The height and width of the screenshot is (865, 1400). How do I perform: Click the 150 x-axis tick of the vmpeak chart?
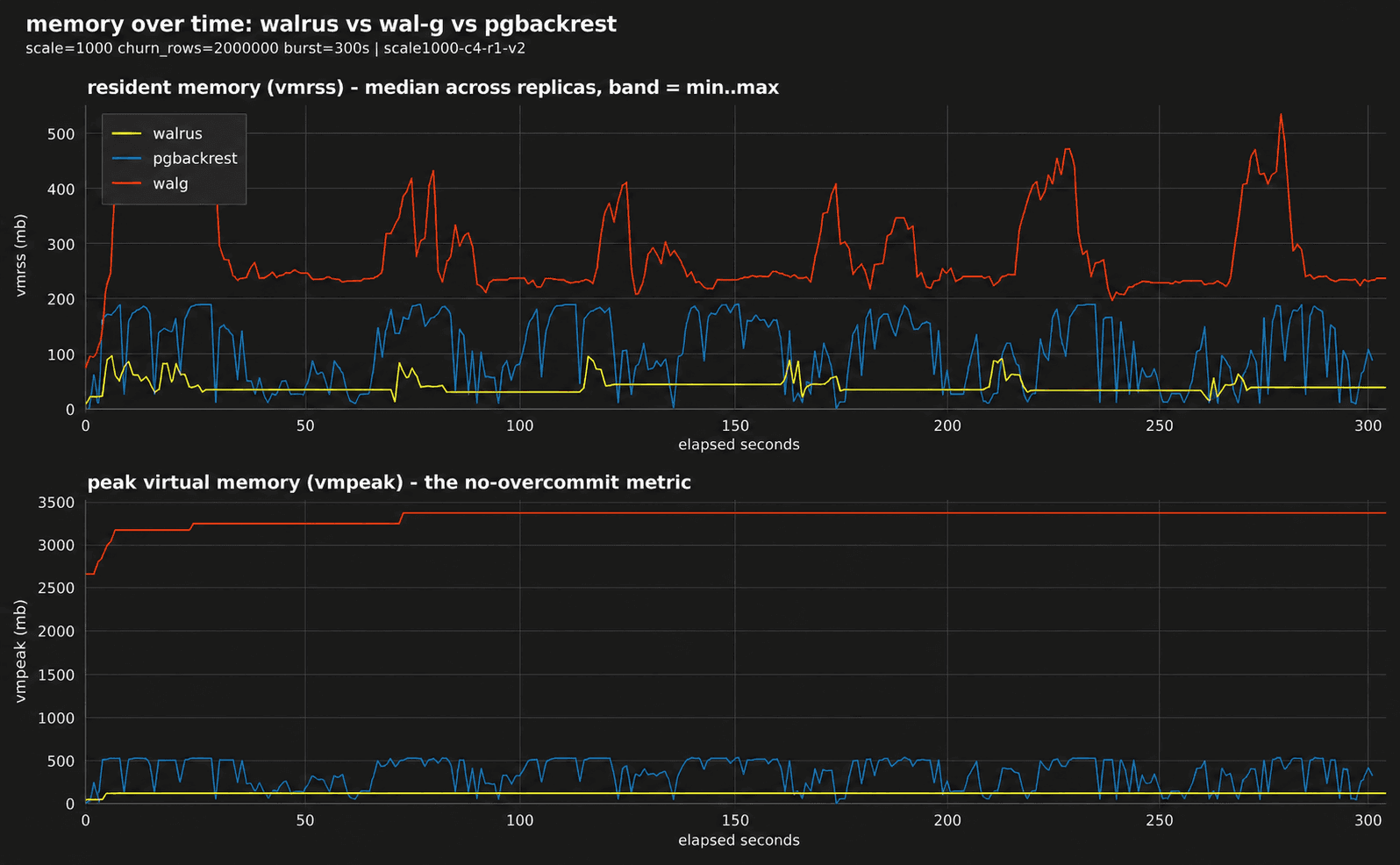(x=735, y=821)
